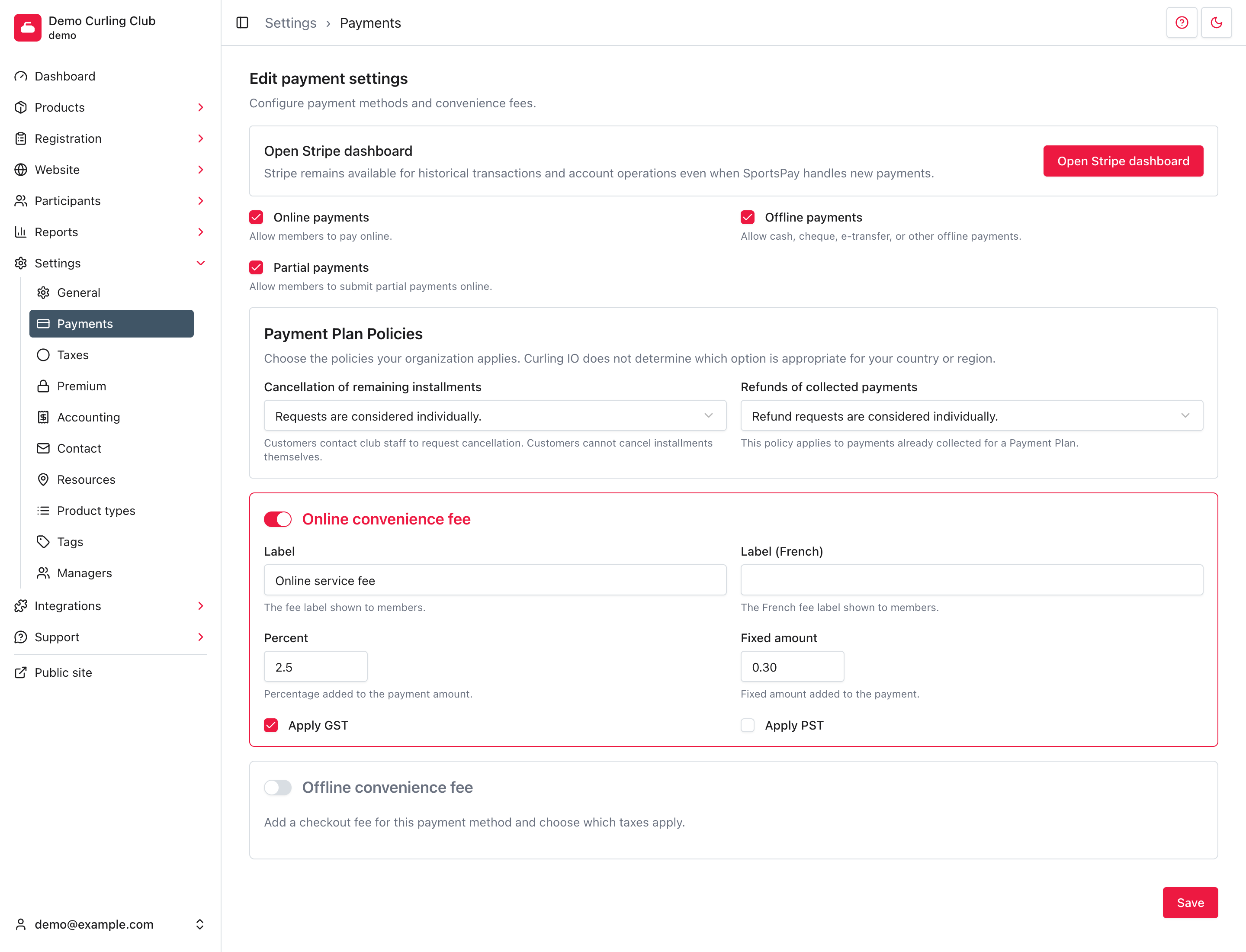Image resolution: width=1246 pixels, height=952 pixels.
Task: Uncheck the Offline payments checkbox
Action: pyautogui.click(x=747, y=217)
